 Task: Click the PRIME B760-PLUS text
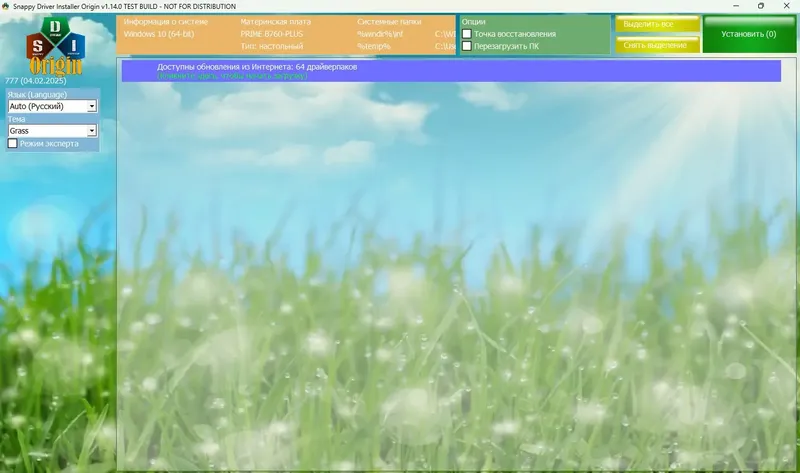pyautogui.click(x=271, y=34)
